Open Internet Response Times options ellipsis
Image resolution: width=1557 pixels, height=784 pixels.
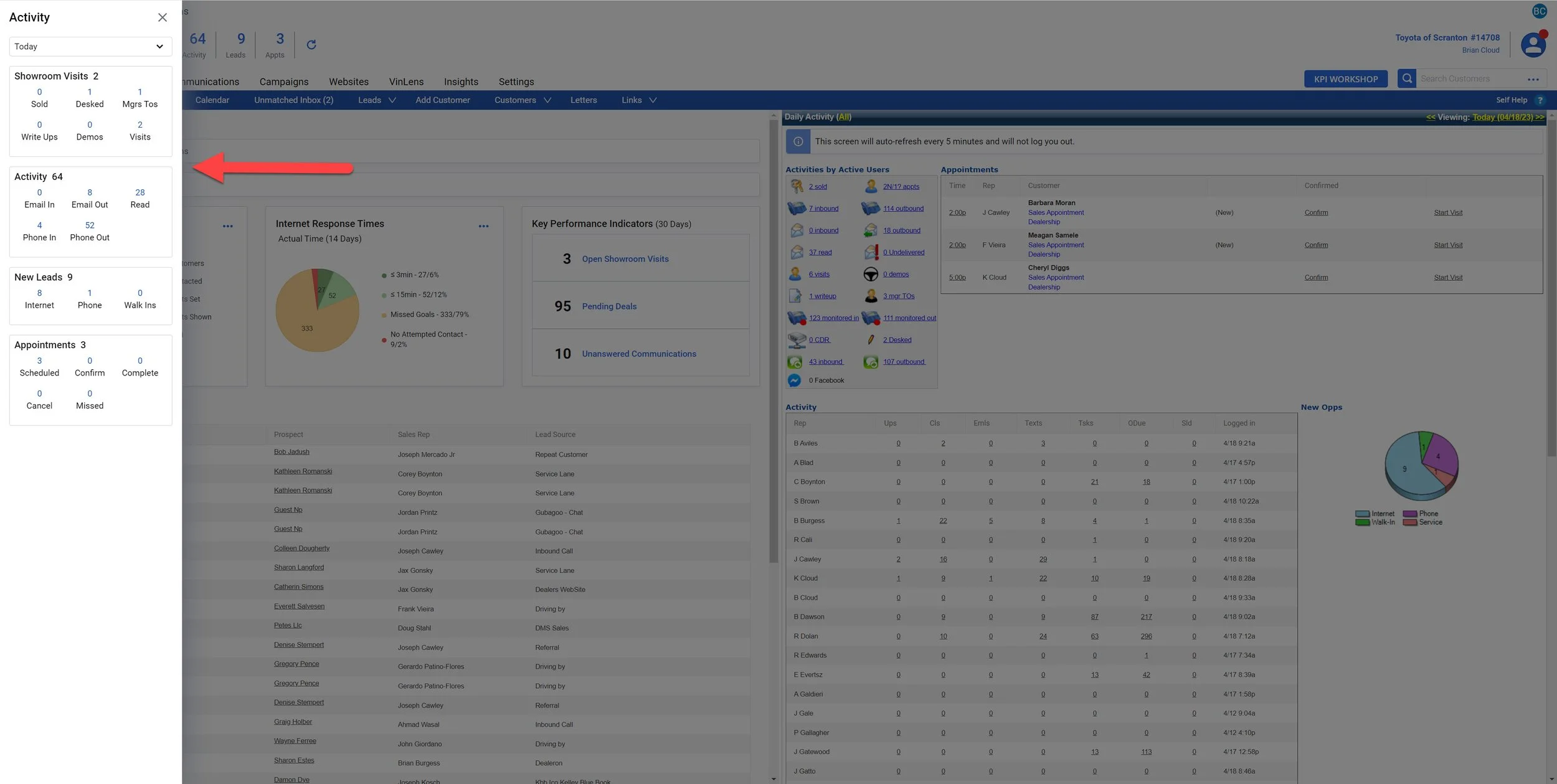point(483,226)
